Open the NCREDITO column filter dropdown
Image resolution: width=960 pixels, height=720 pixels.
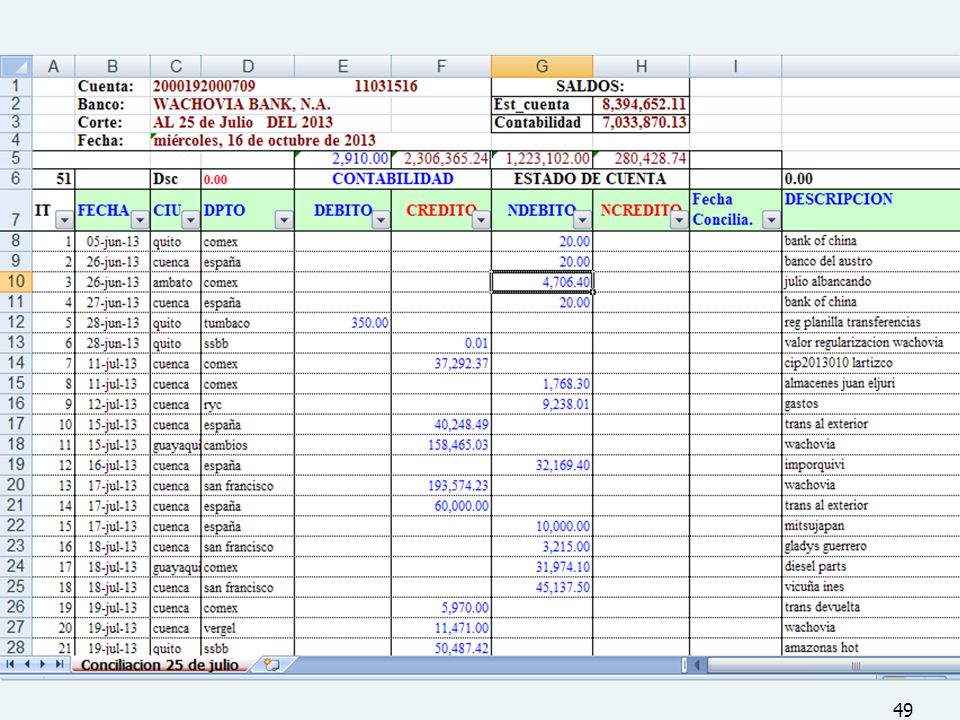pos(679,219)
